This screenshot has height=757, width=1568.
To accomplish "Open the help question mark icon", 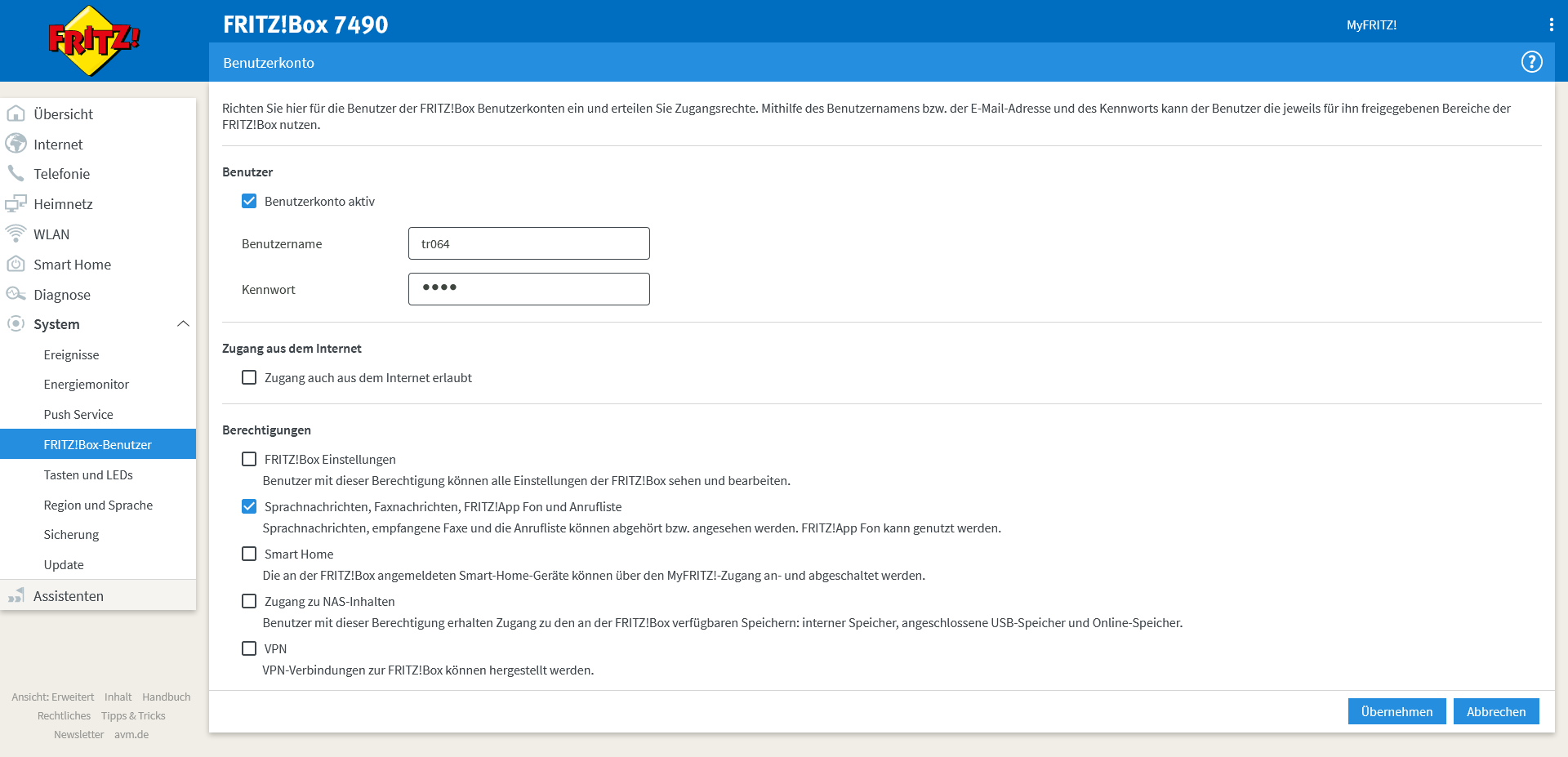I will click(1531, 62).
